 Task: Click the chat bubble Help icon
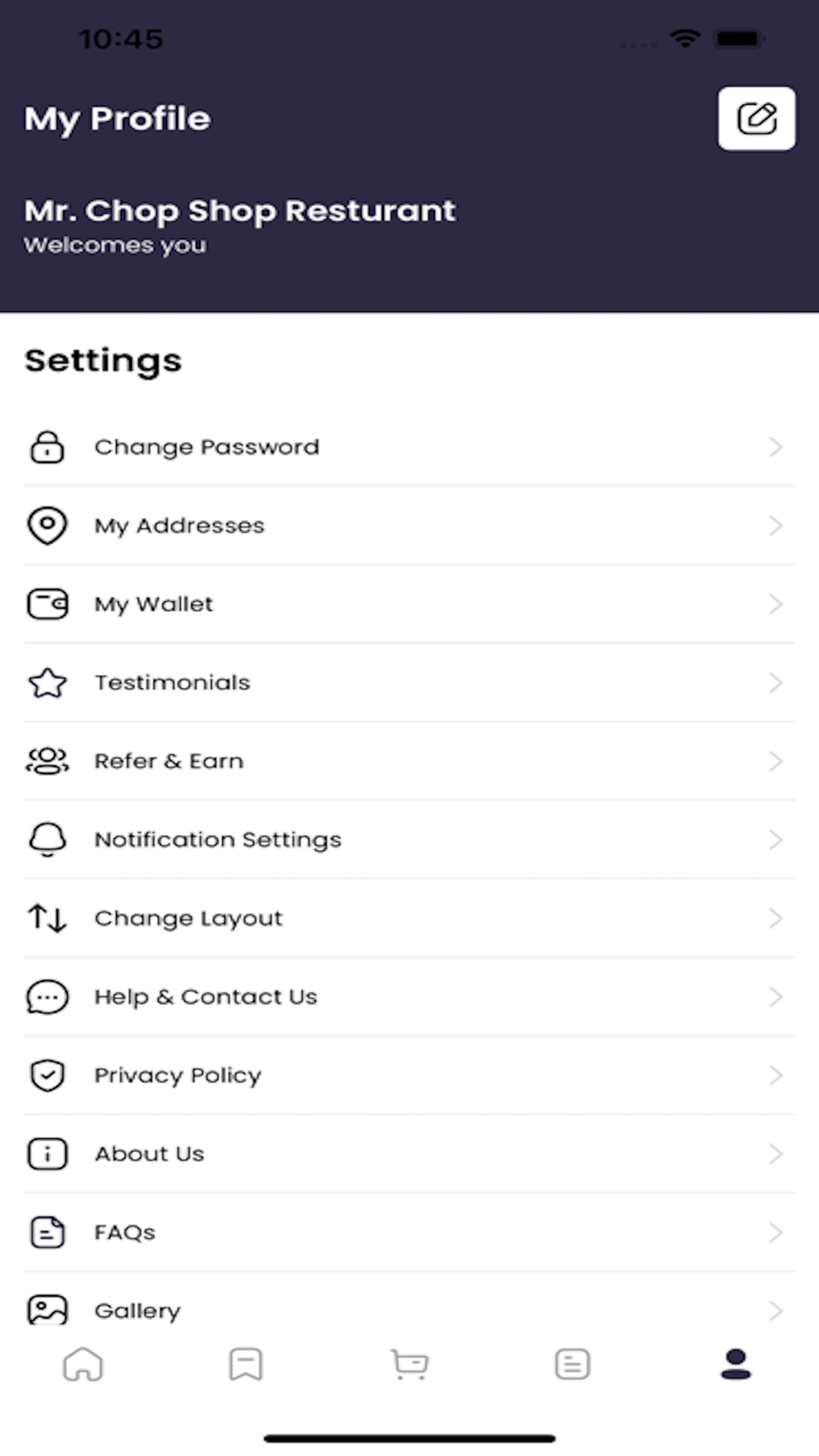point(48,997)
